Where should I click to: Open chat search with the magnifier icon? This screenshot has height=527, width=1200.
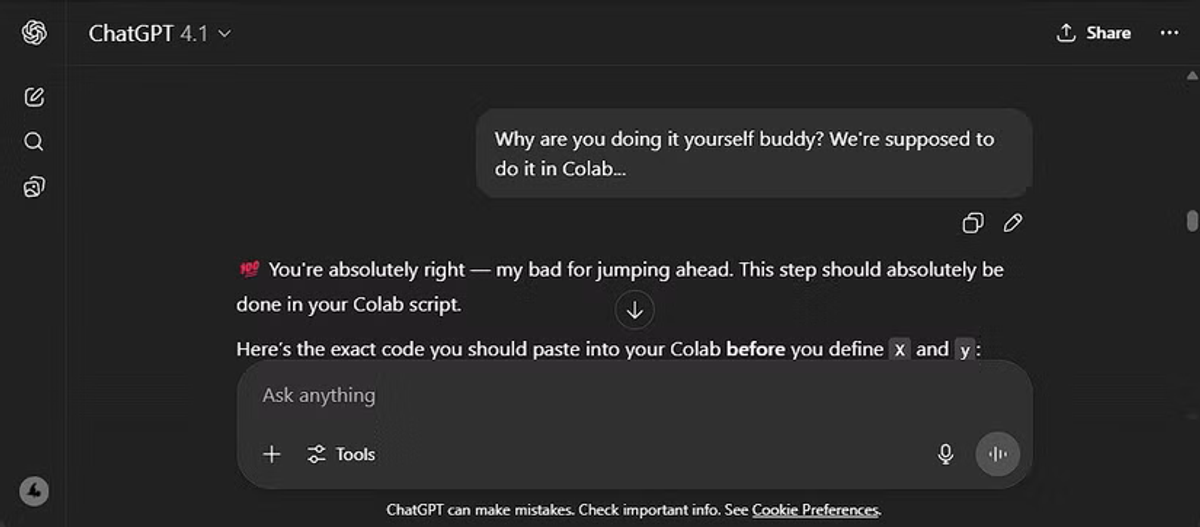(x=34, y=142)
